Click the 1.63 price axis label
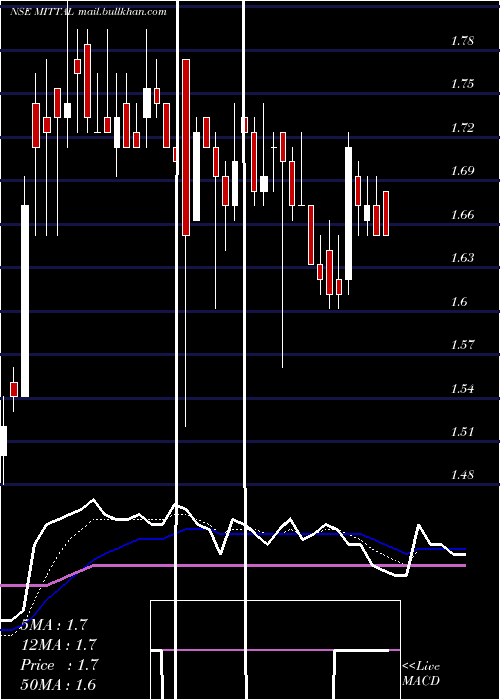This screenshot has height=700, width=500. (462, 258)
